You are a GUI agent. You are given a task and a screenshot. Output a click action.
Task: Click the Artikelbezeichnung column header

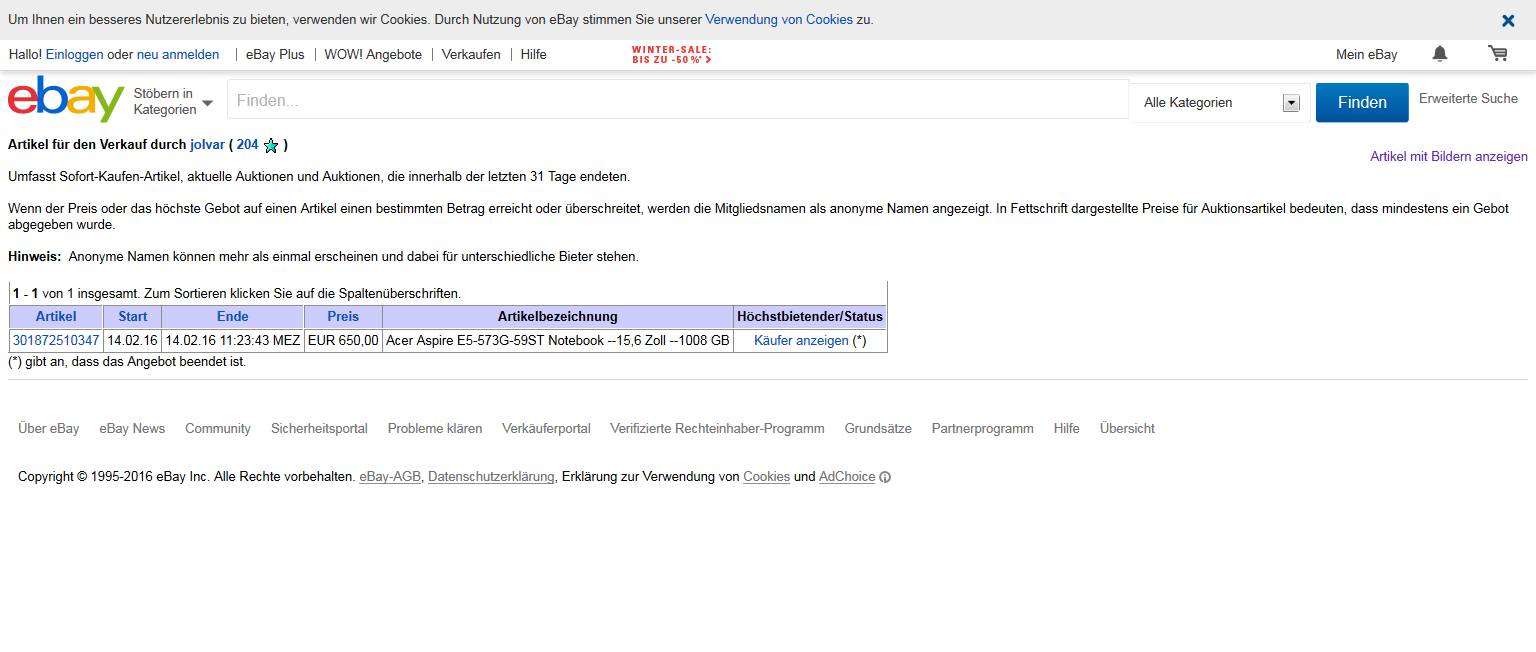[558, 317]
